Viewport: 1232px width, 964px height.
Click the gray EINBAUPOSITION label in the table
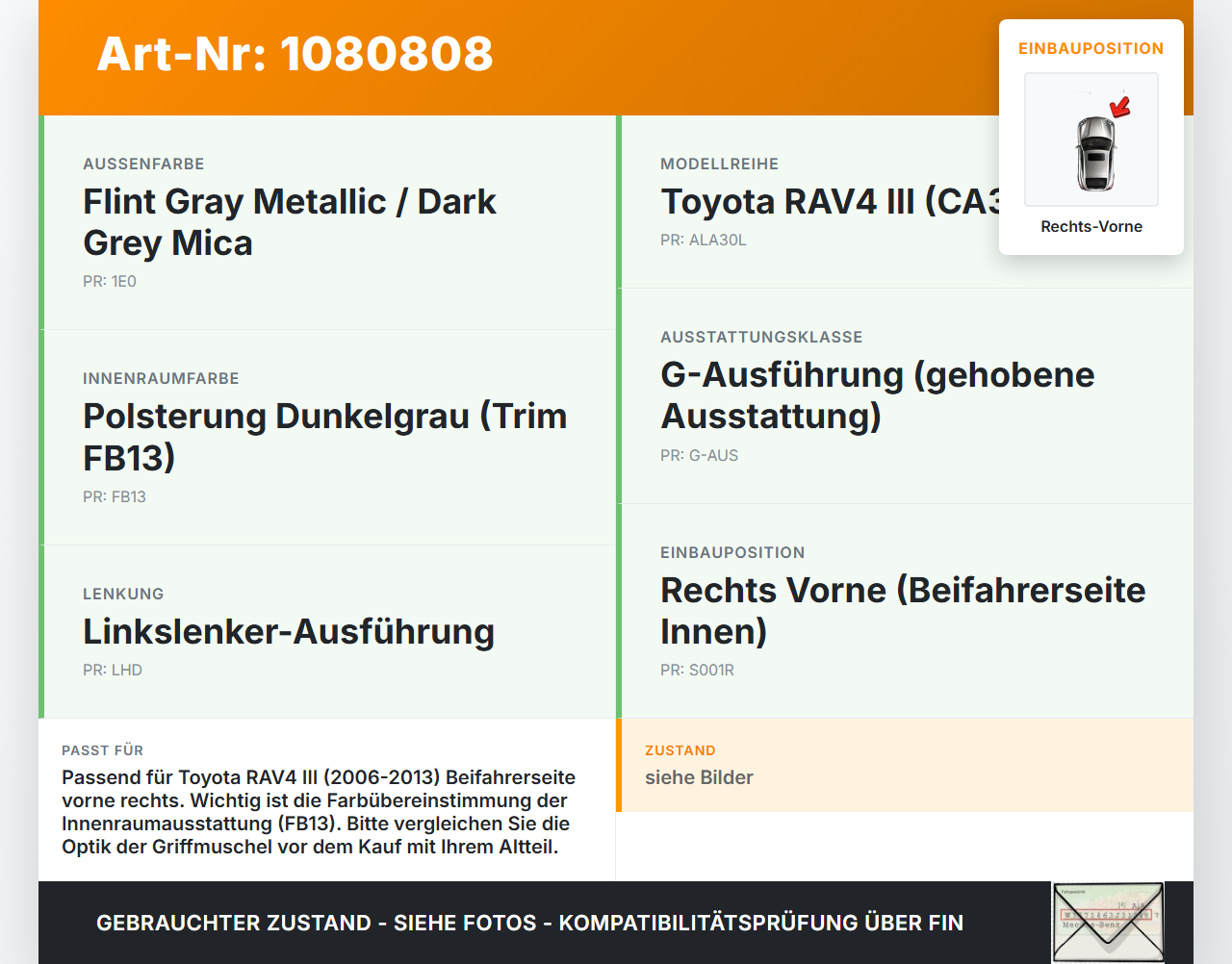(732, 552)
